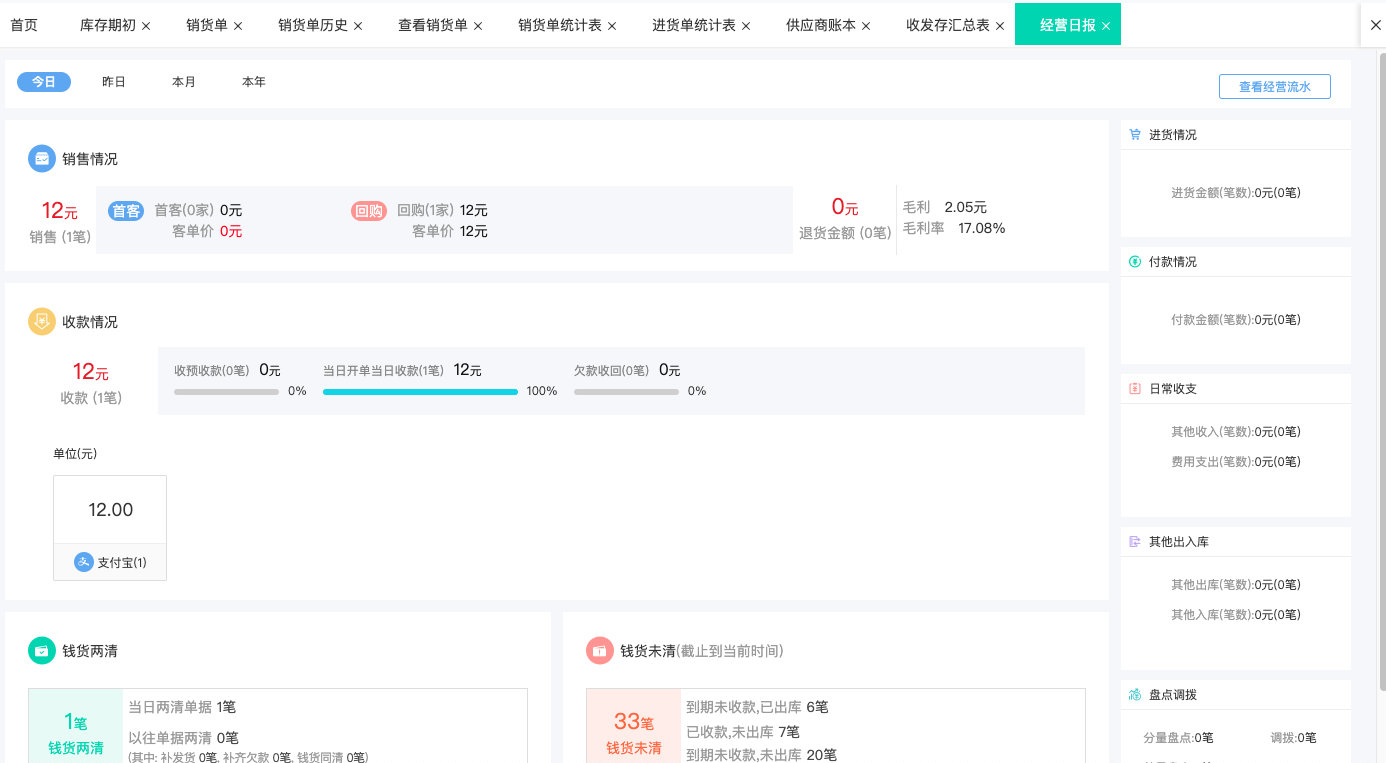Screen dimensions: 1386x763
Task: Select the 昨日 date filter
Action: tap(113, 81)
